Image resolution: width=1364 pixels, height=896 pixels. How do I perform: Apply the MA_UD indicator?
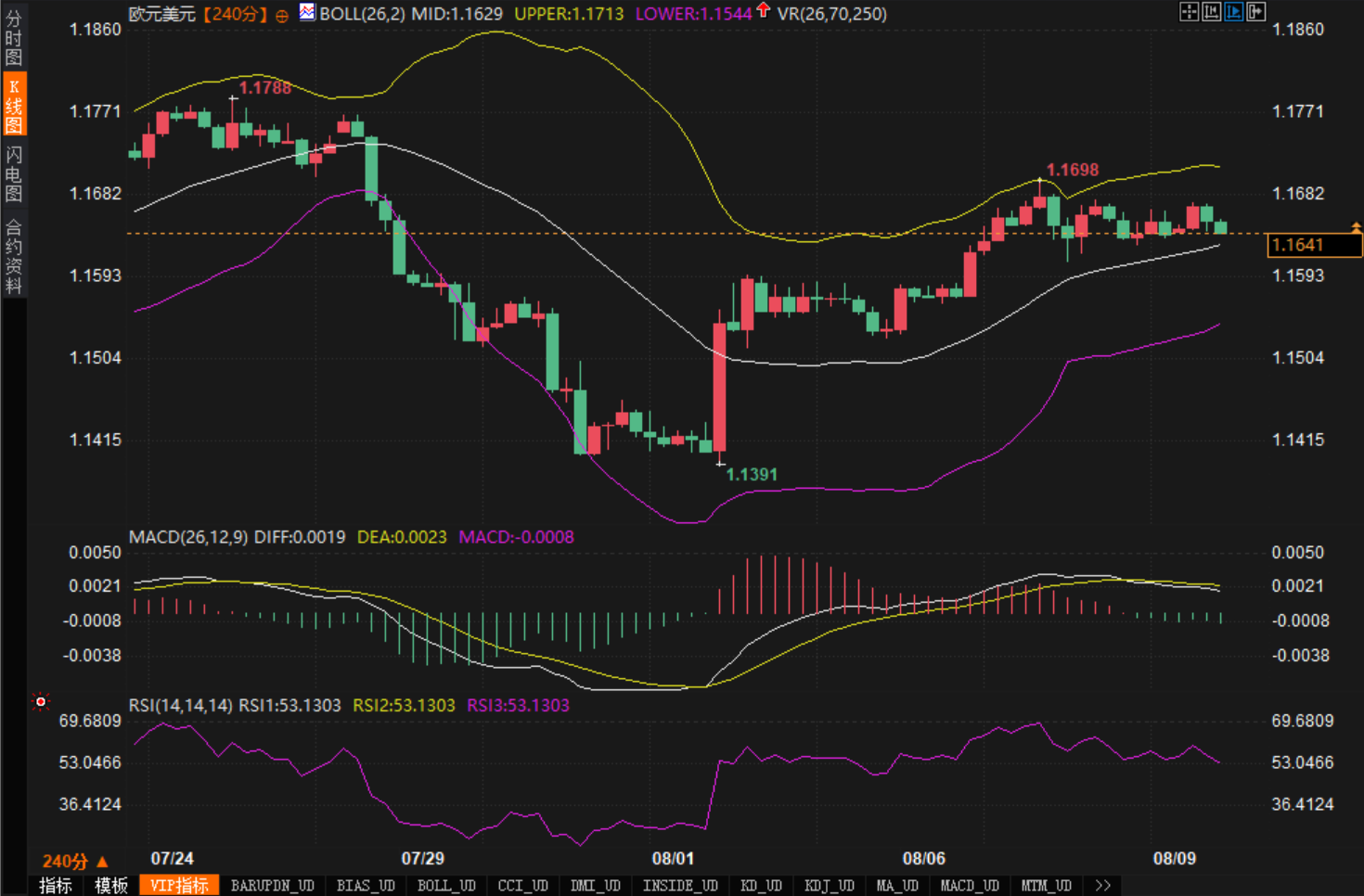[x=897, y=885]
